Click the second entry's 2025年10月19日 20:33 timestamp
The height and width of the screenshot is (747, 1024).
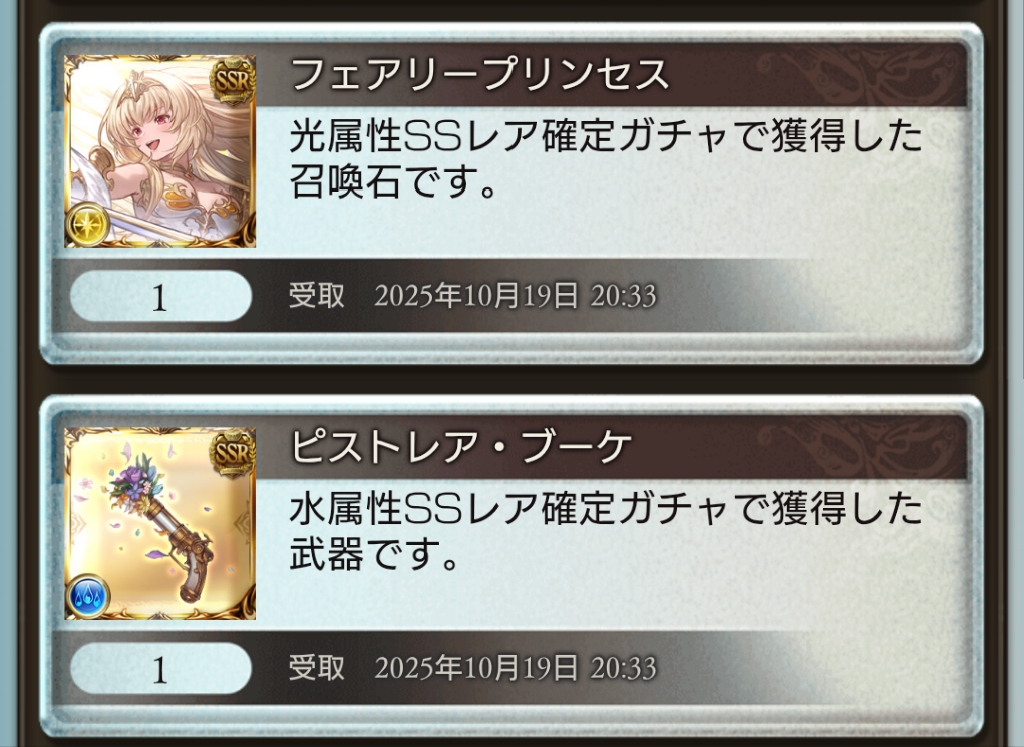(x=515, y=669)
